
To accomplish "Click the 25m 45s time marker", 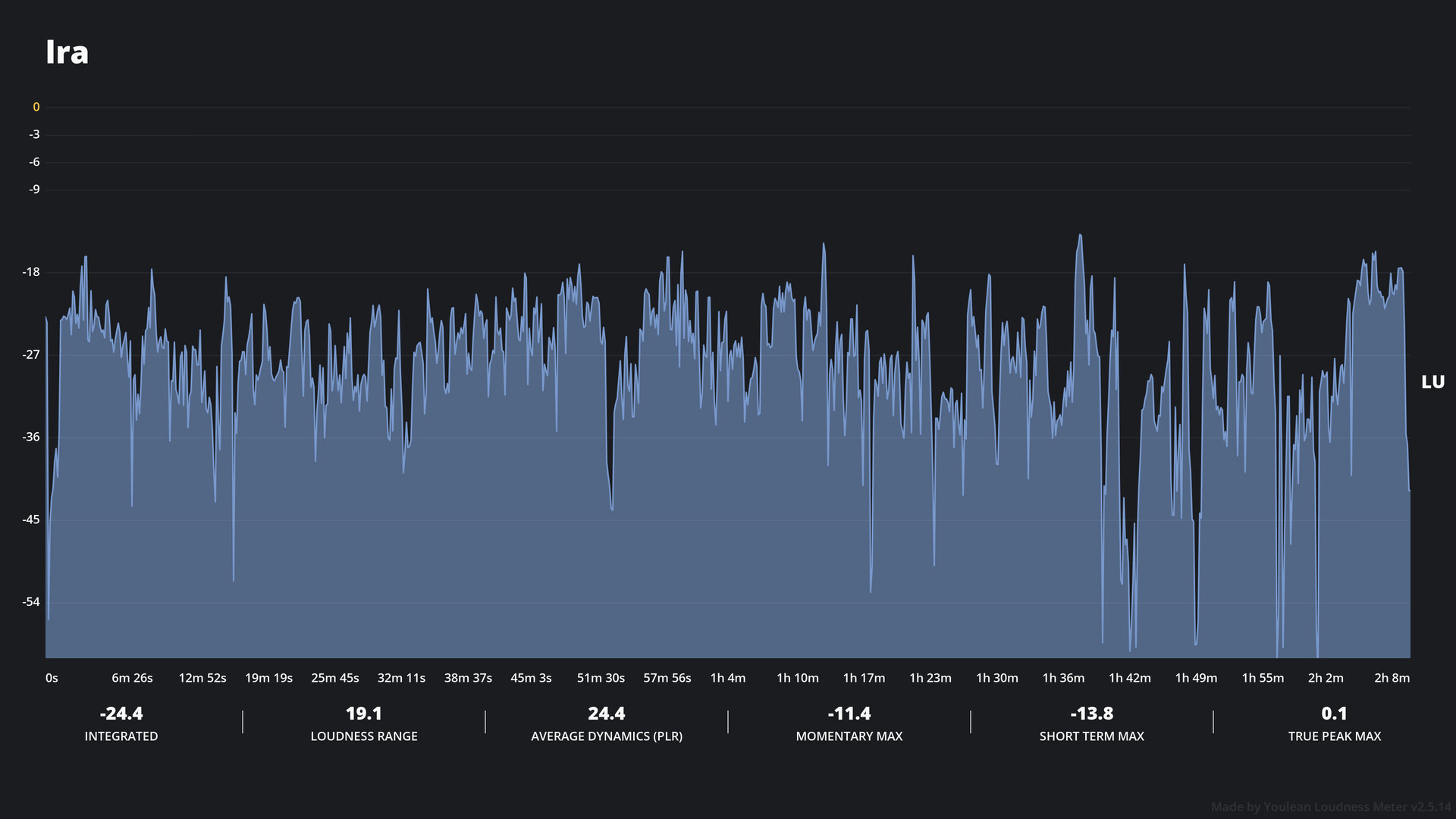I will pos(334,678).
